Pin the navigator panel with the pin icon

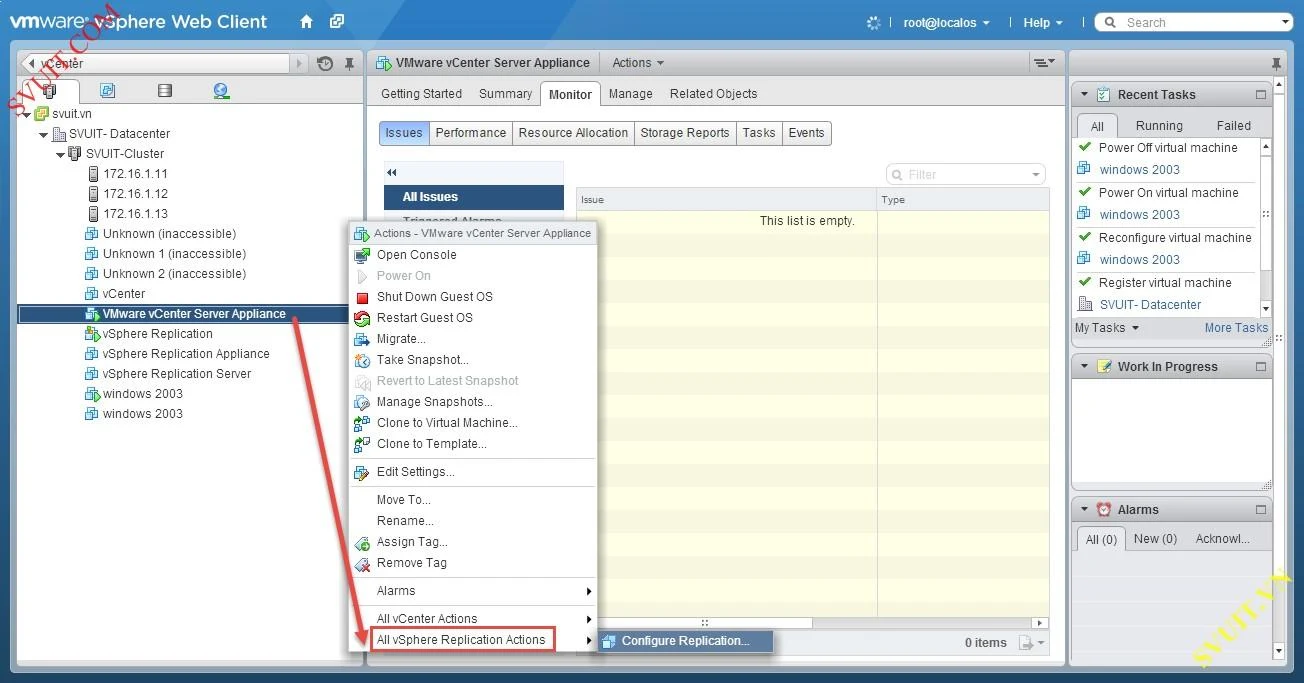click(x=349, y=63)
